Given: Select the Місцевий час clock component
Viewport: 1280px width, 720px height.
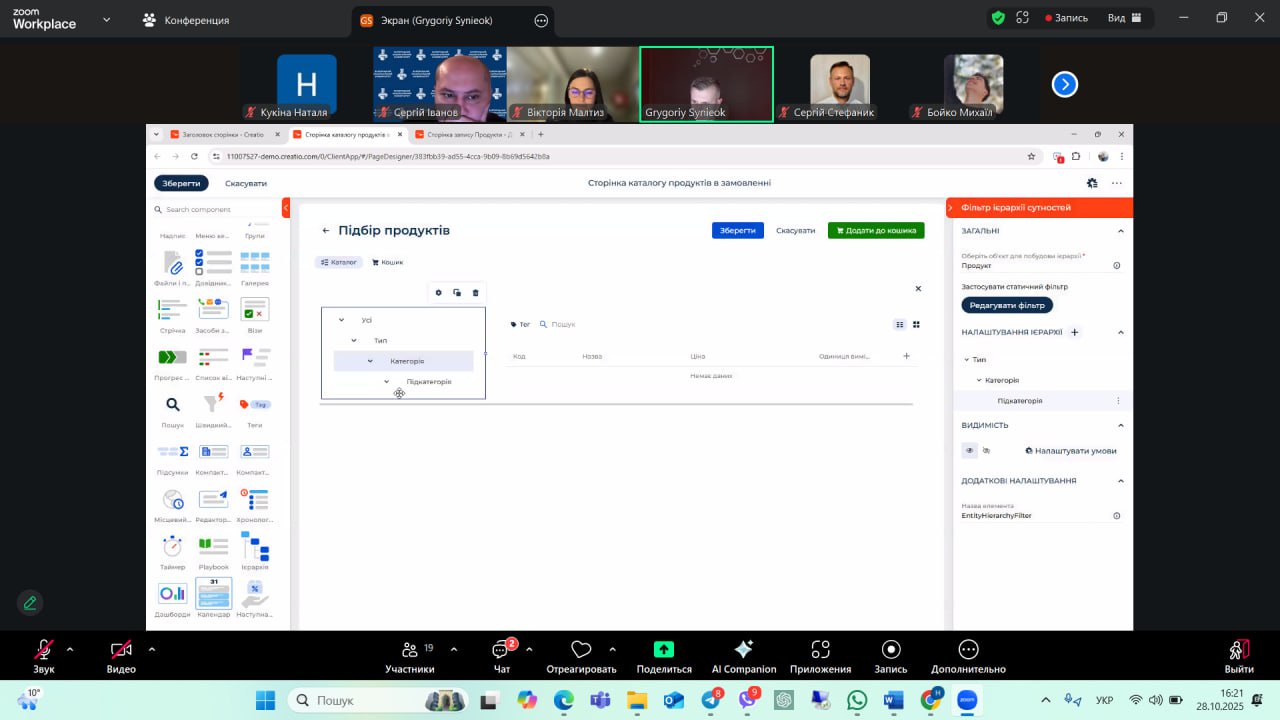Looking at the screenshot, I should coord(172,499).
